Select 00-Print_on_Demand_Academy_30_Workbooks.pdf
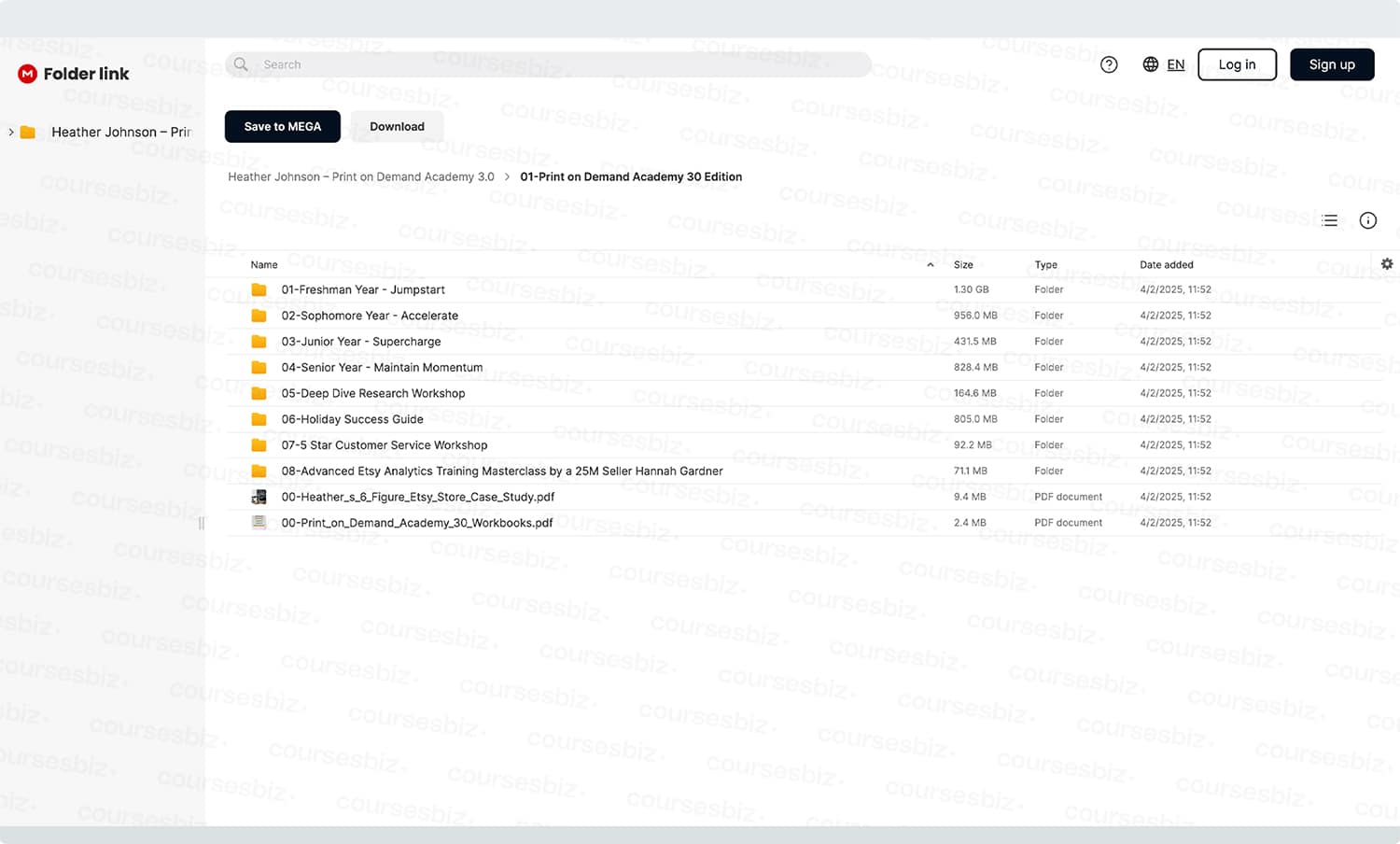This screenshot has width=1400, height=844. point(417,523)
